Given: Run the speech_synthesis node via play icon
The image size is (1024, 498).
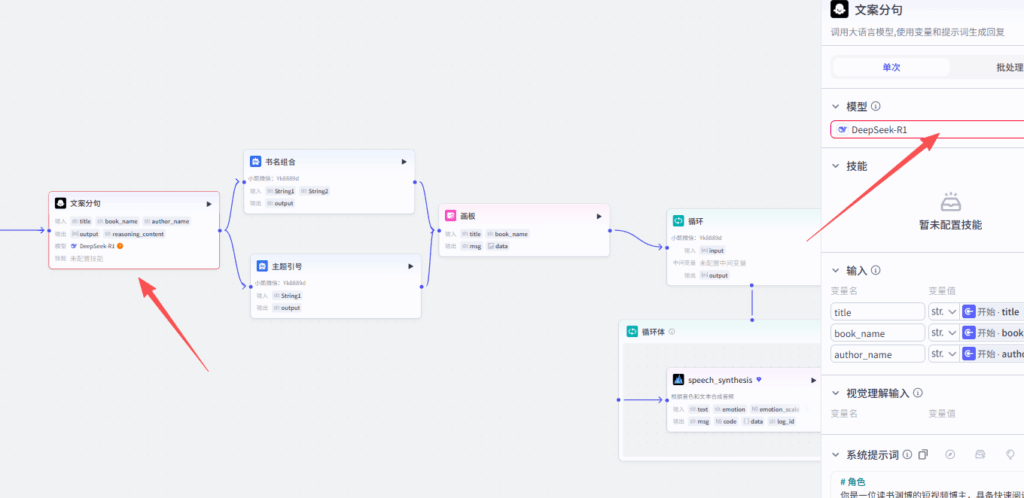Looking at the screenshot, I should (x=810, y=380).
